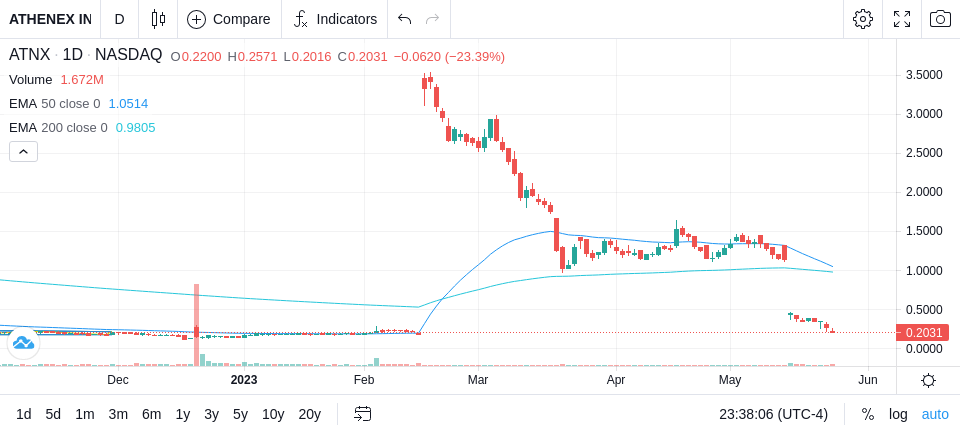Open the candlestick chart style selector
960x433 pixels.
click(158, 19)
